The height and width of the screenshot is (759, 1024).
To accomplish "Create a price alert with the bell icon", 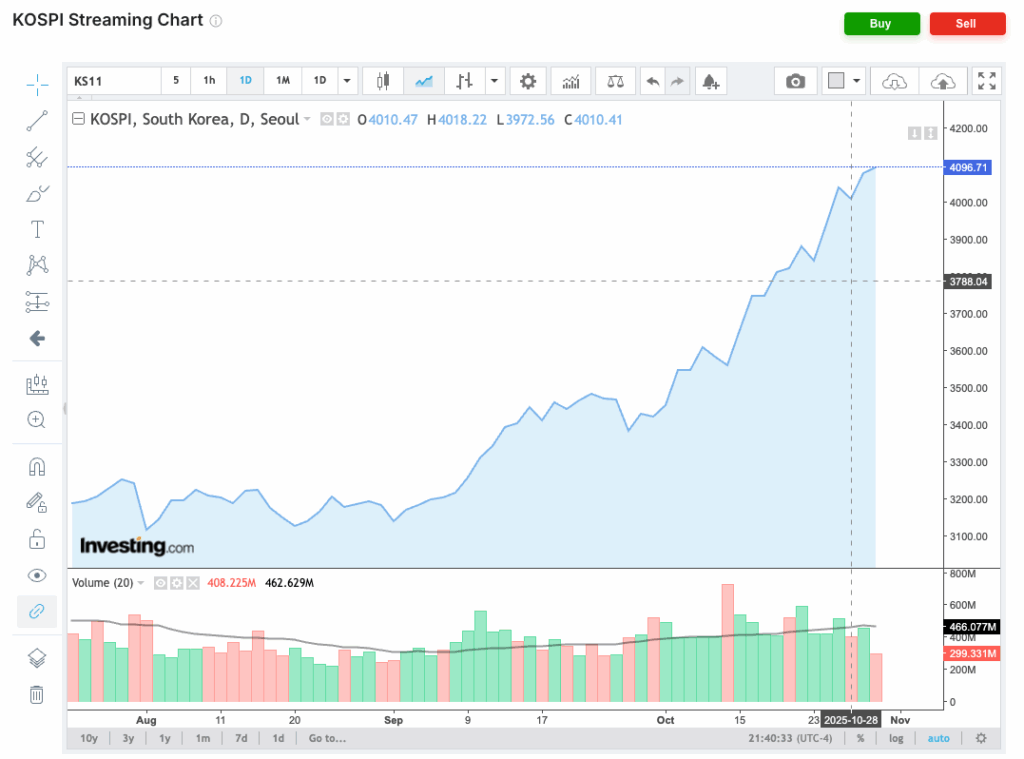I will (x=711, y=81).
